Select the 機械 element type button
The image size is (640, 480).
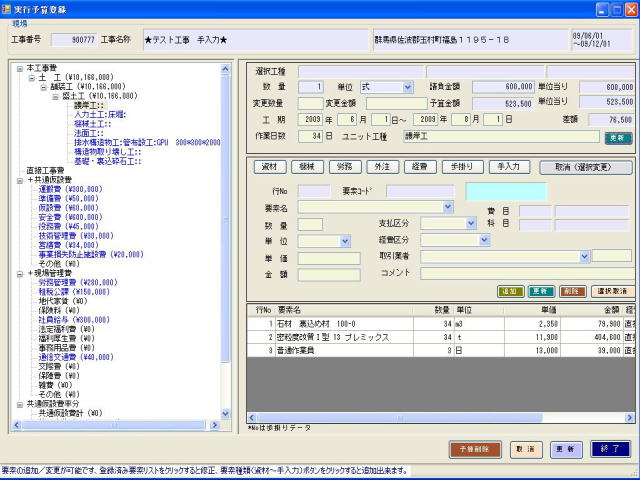click(x=307, y=167)
